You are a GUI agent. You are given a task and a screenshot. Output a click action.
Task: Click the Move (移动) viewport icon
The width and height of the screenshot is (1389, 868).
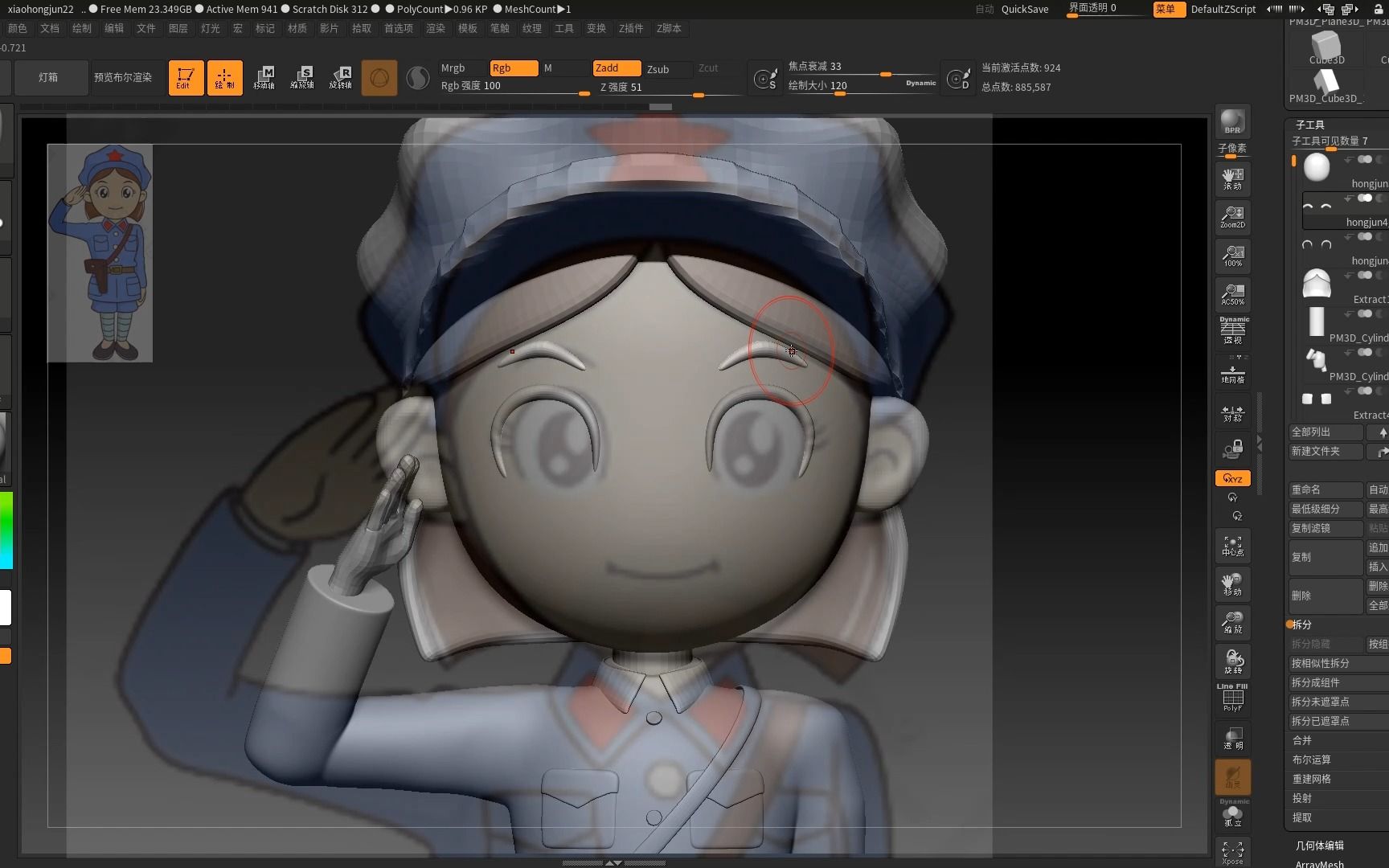[1232, 585]
